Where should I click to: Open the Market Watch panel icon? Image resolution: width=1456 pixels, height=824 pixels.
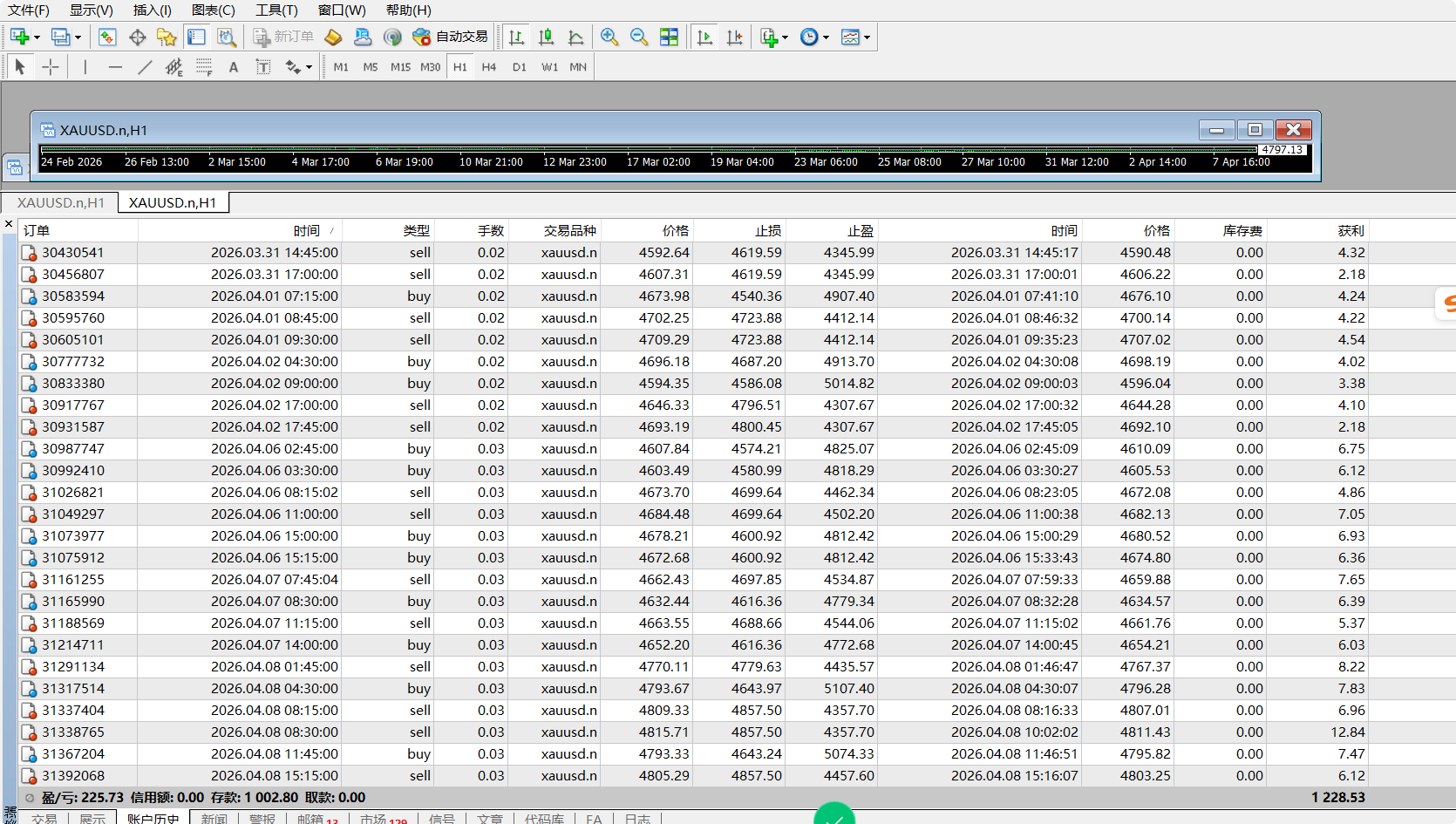pos(107,37)
